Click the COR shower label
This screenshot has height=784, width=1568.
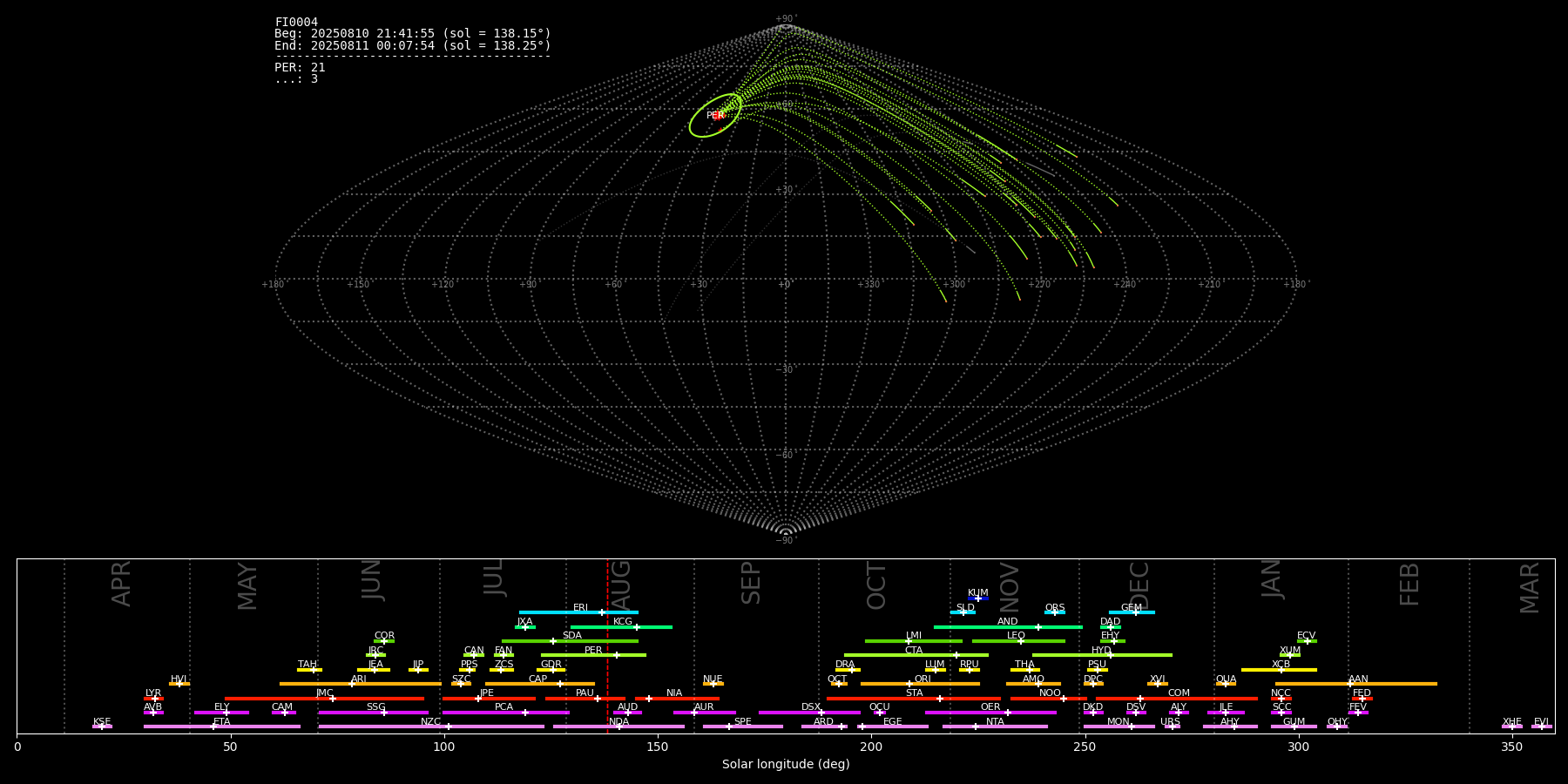tap(384, 636)
